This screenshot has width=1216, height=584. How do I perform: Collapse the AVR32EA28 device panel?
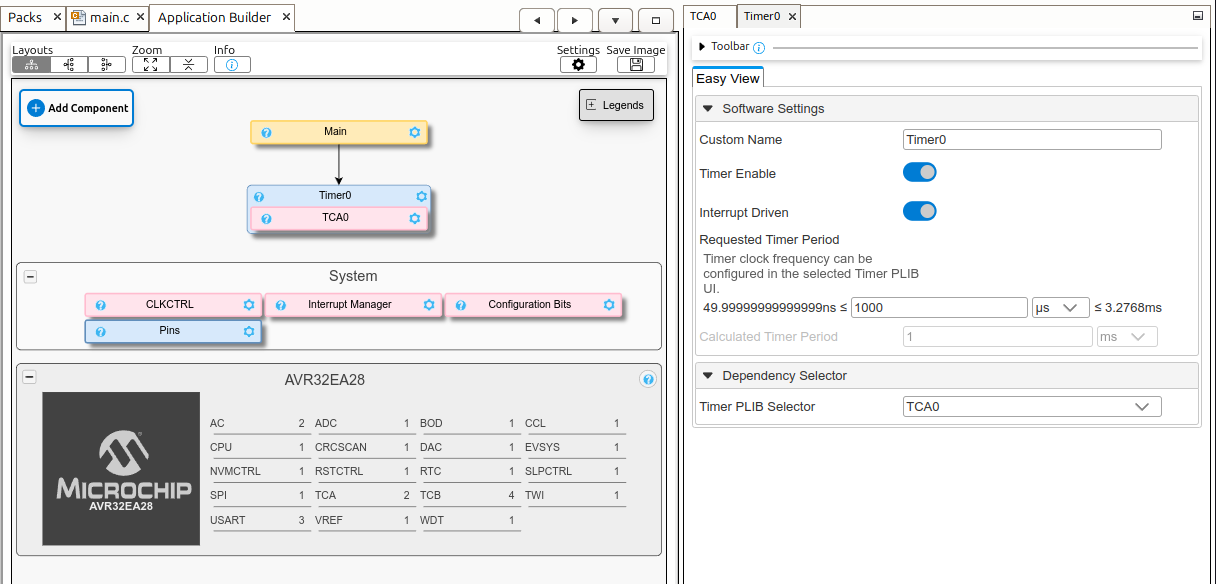[30, 377]
